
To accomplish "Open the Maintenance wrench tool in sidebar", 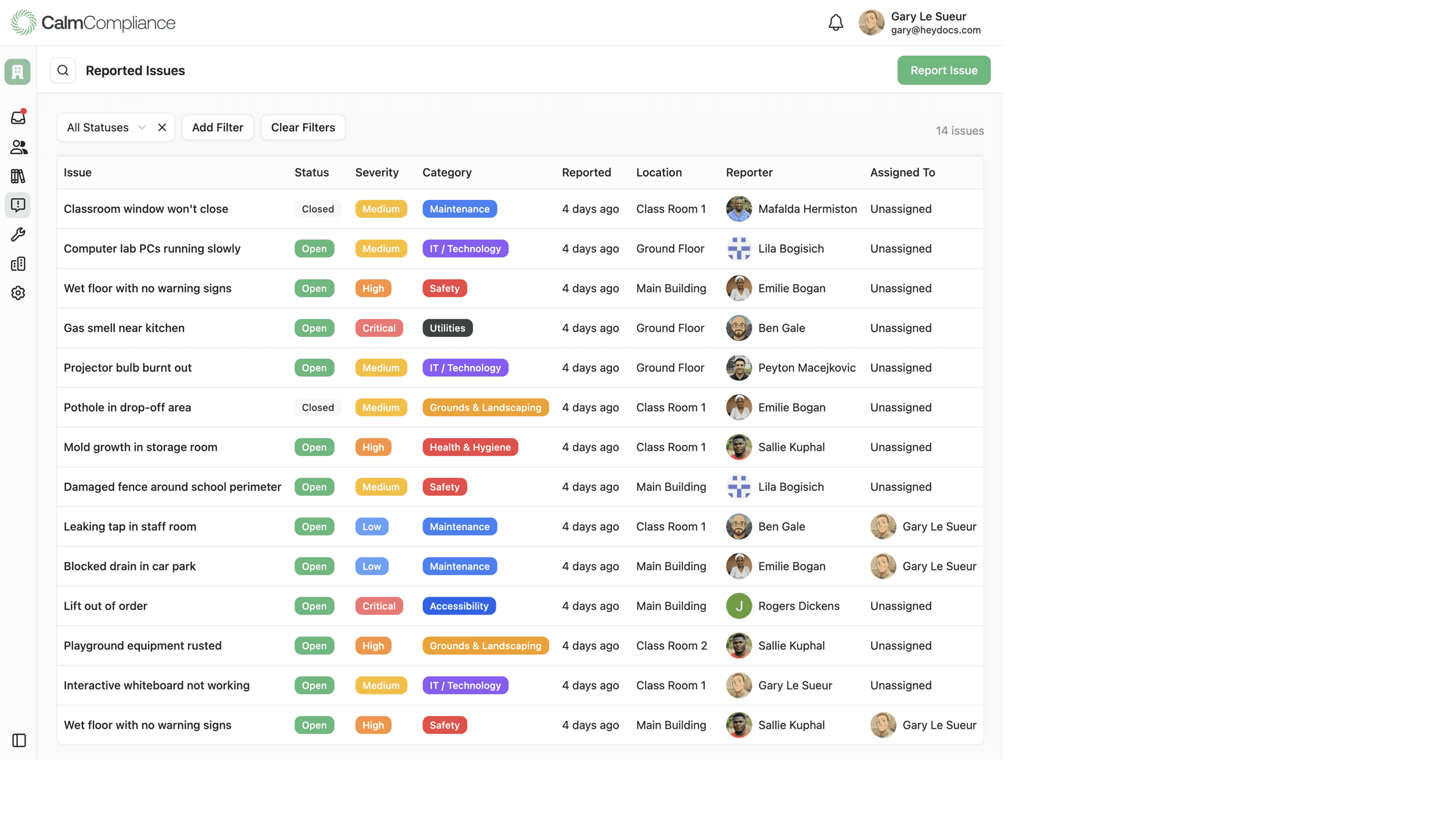I will point(18,235).
